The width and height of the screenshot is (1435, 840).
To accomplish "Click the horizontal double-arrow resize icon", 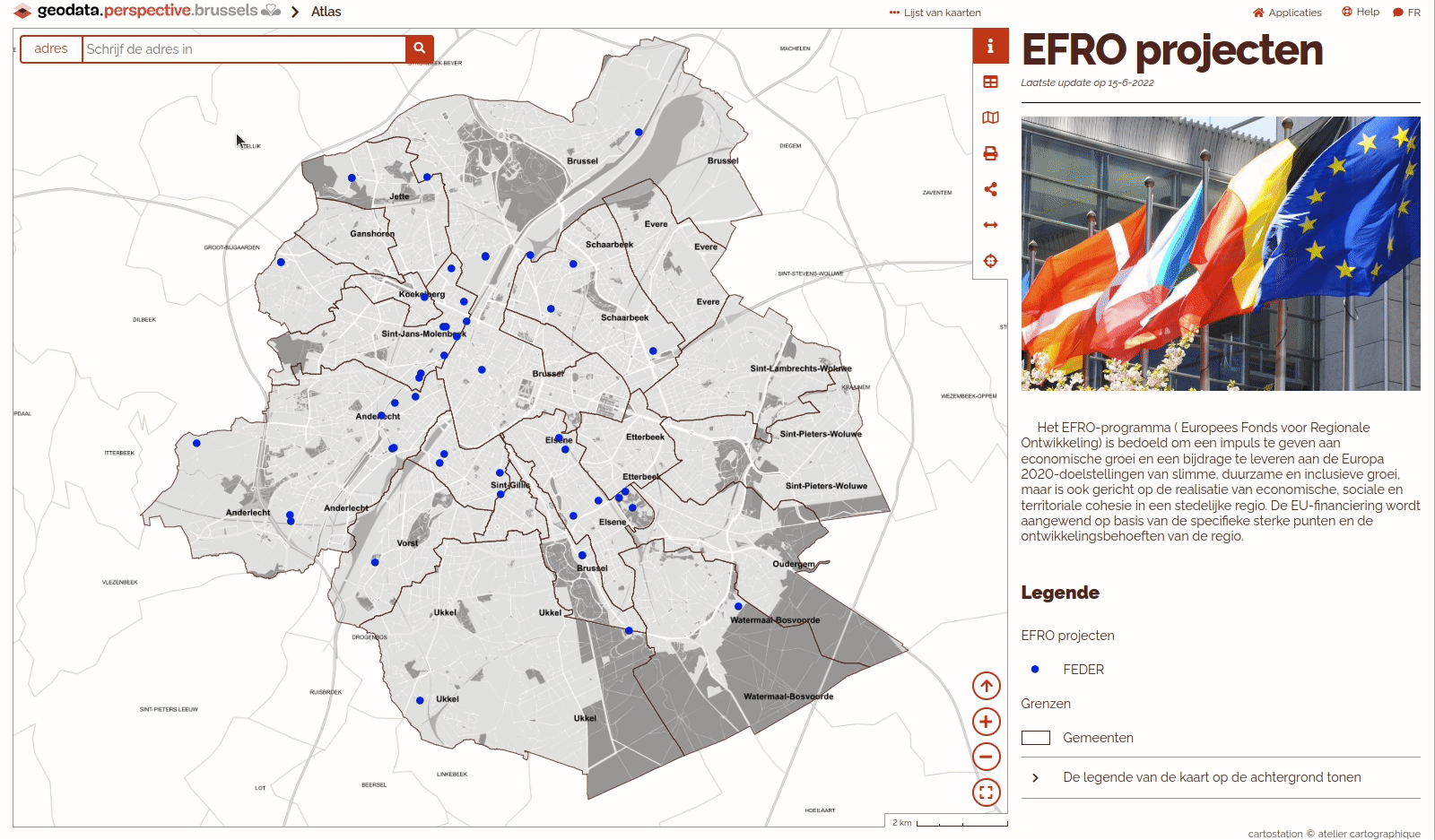I will click(x=990, y=225).
